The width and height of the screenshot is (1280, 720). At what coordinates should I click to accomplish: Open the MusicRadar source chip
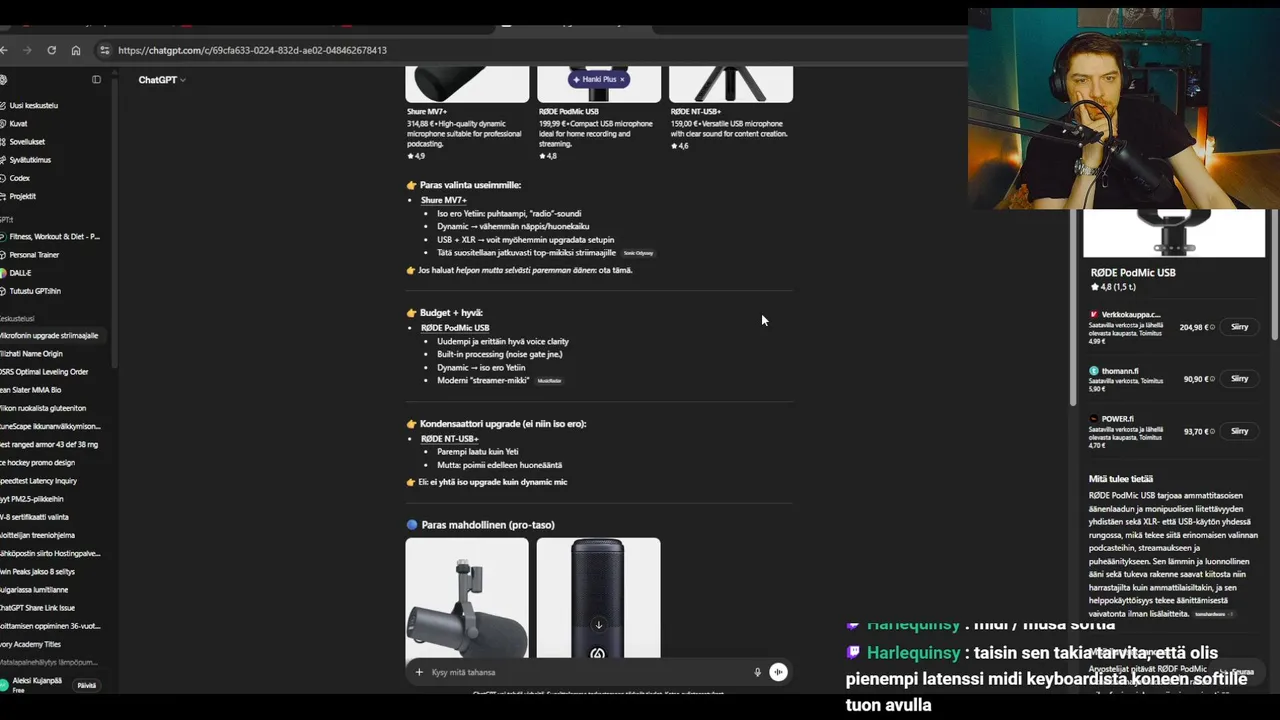click(549, 381)
